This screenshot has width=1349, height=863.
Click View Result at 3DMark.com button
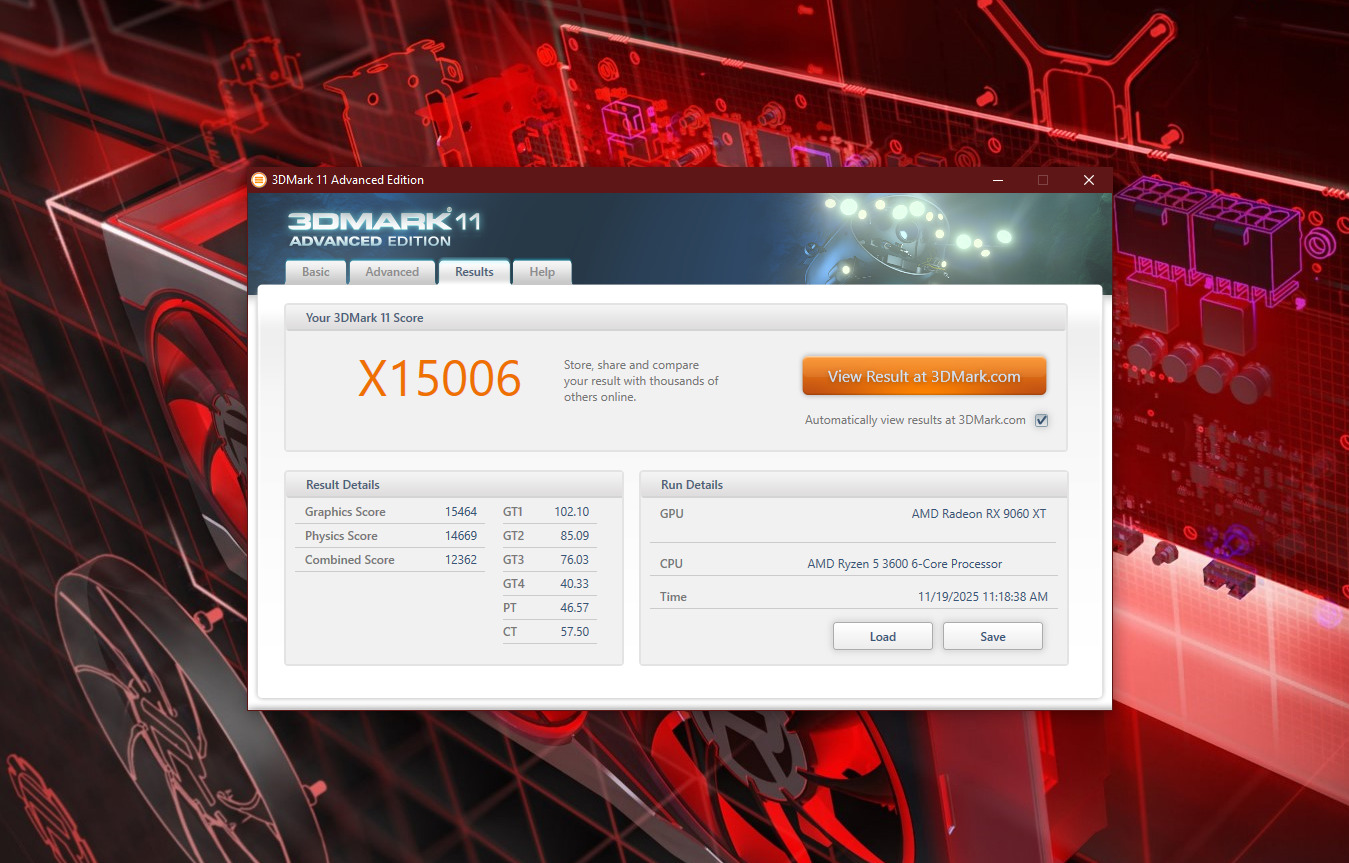click(x=924, y=377)
